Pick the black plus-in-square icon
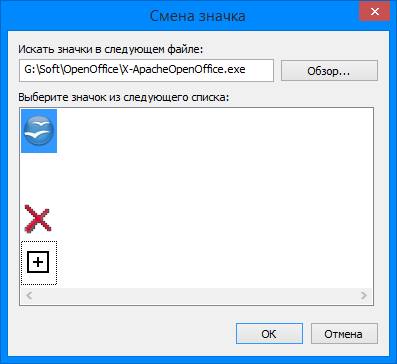The height and width of the screenshot is (364, 397). [38, 262]
